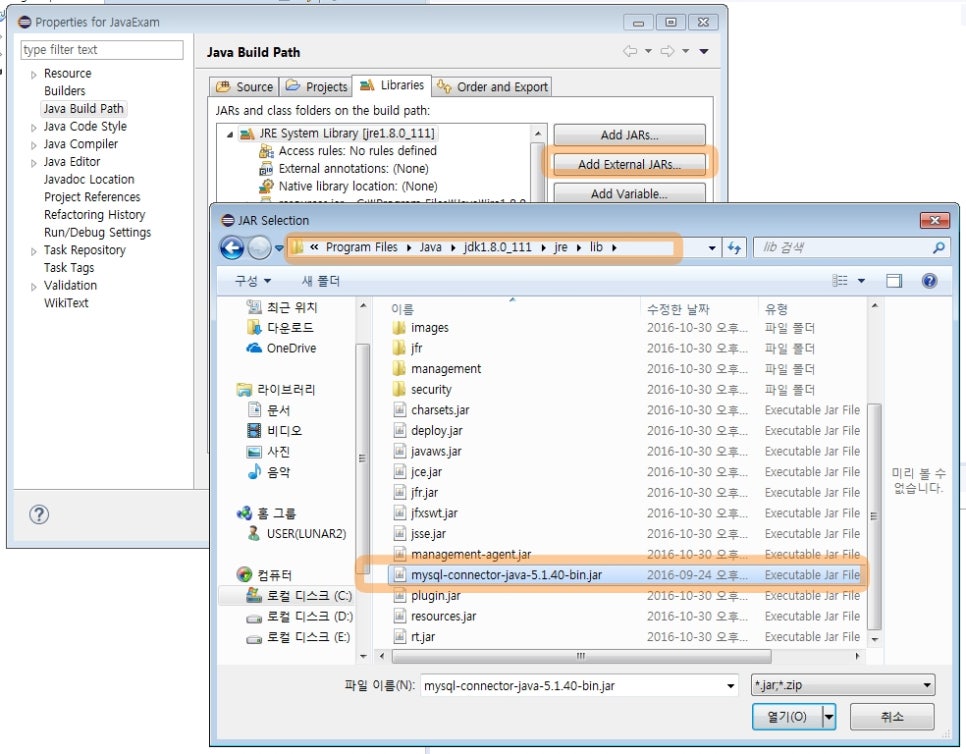This screenshot has width=966, height=754.
Task: Click the change view icon
Action: point(840,281)
